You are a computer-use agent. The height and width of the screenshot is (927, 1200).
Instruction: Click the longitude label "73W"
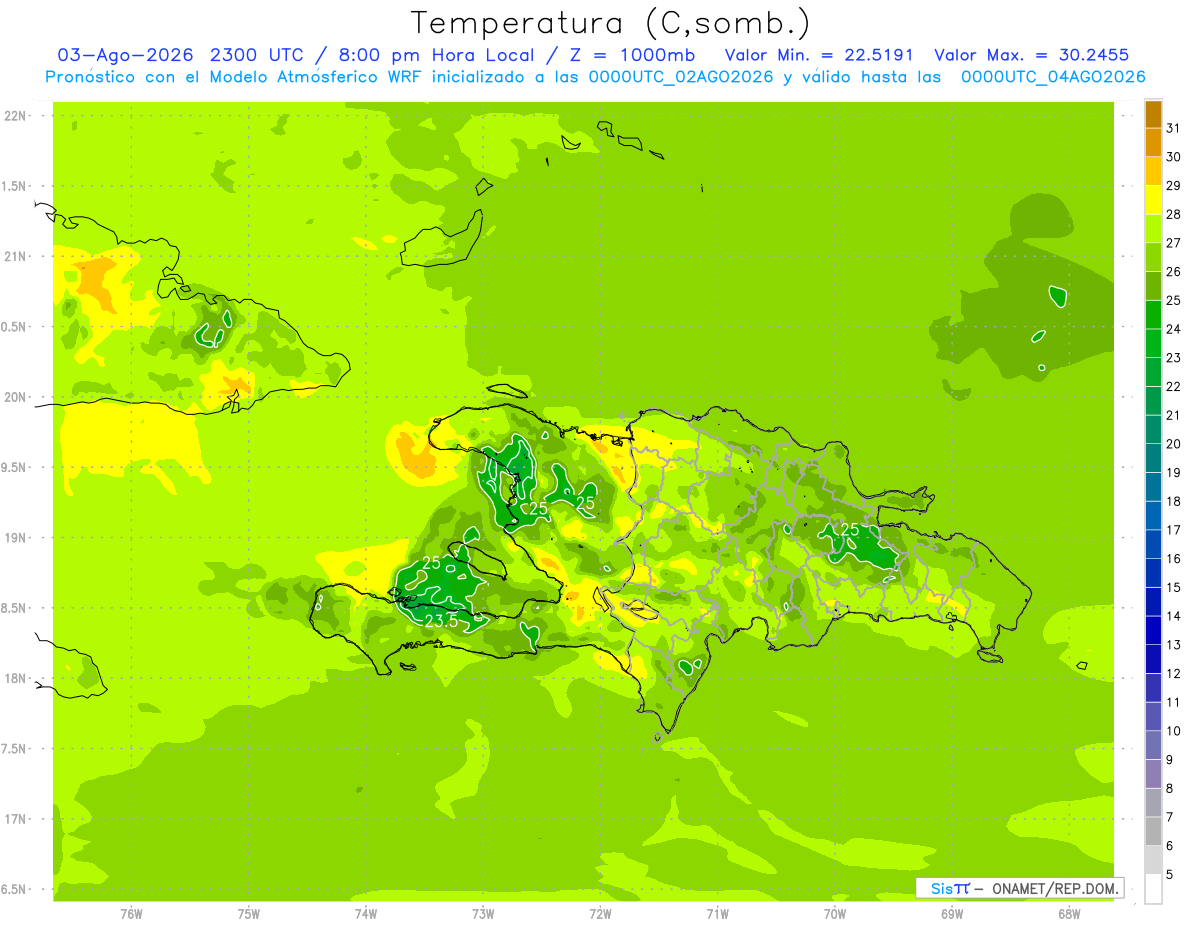483,913
